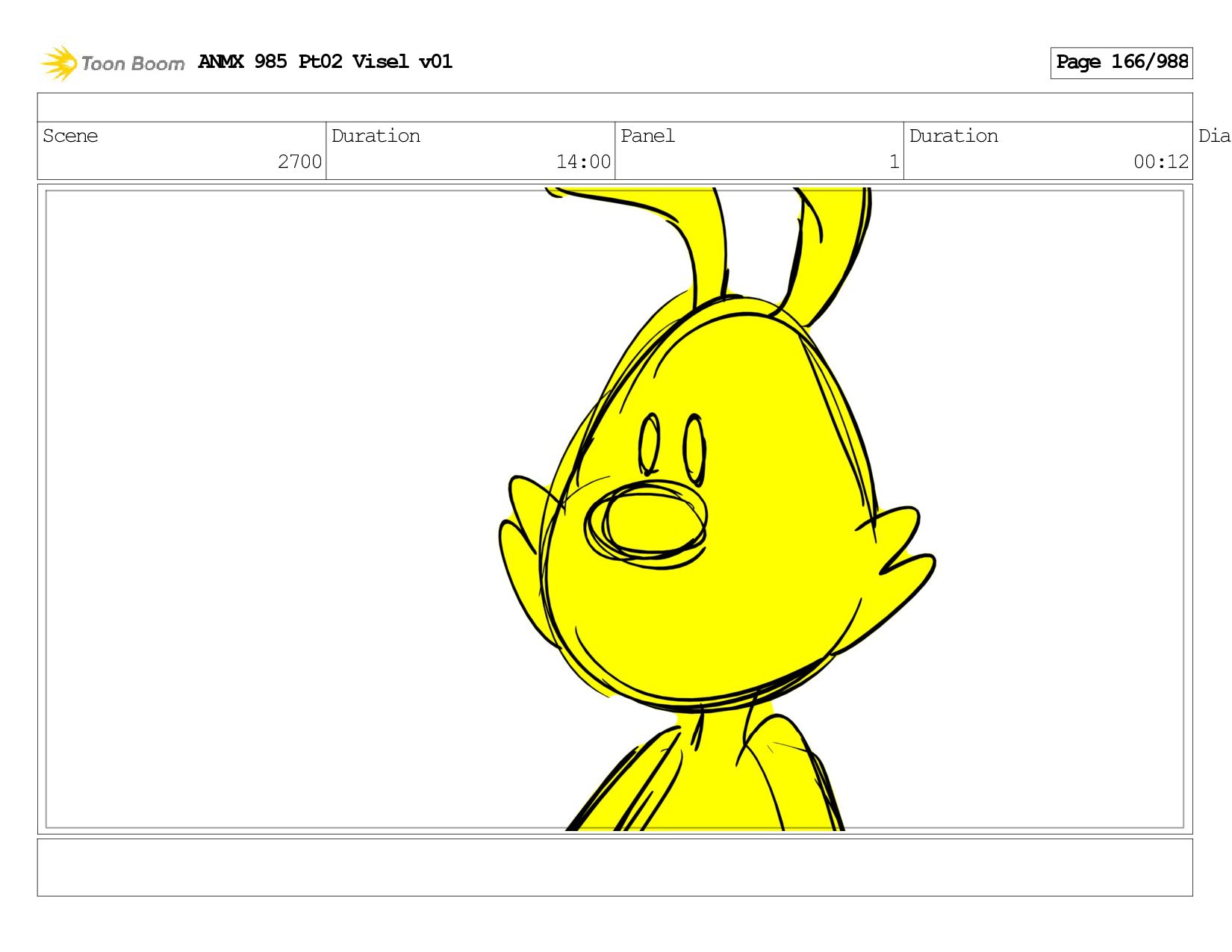Click the yellow rabbit storyboard drawing

pyautogui.click(x=715, y=509)
